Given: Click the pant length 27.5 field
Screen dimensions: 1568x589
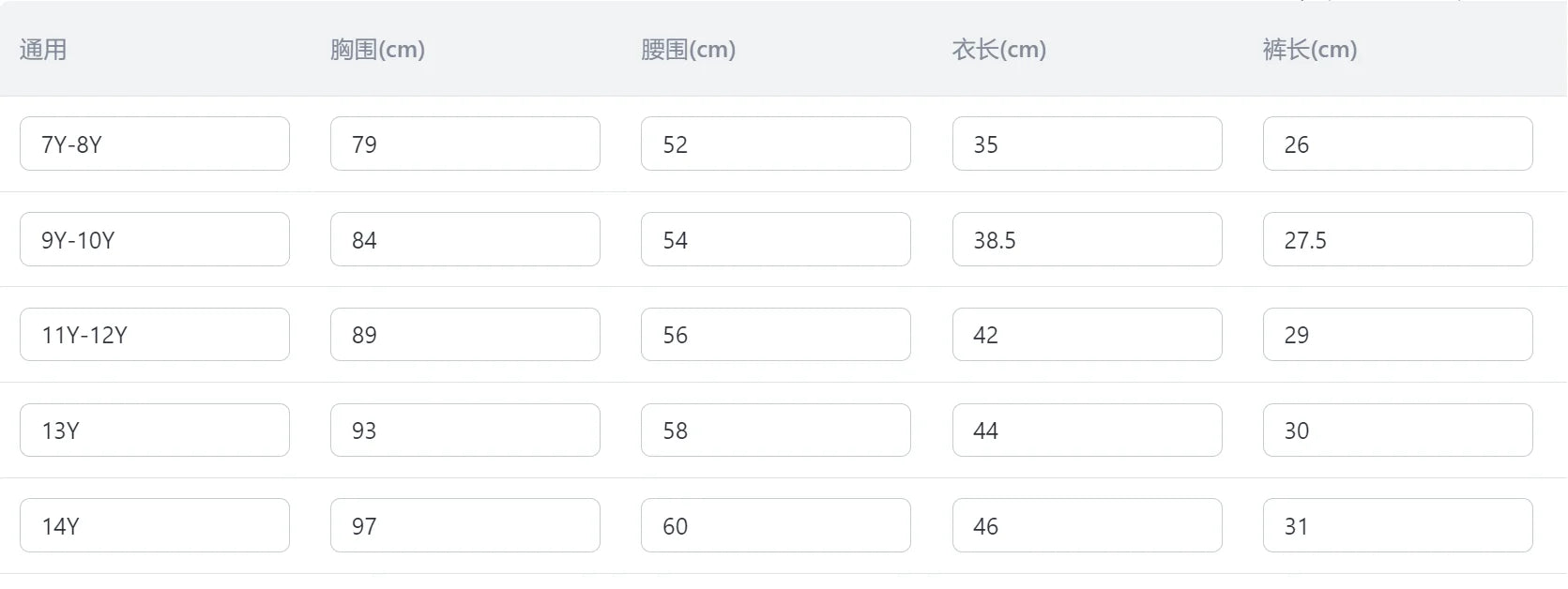Looking at the screenshot, I should tap(1396, 239).
